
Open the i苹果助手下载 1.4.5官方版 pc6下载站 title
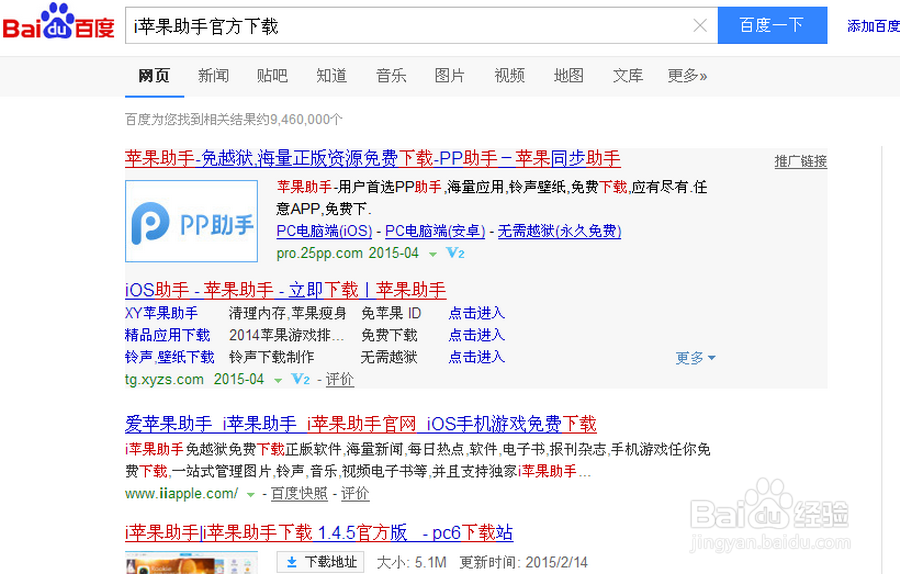(319, 533)
